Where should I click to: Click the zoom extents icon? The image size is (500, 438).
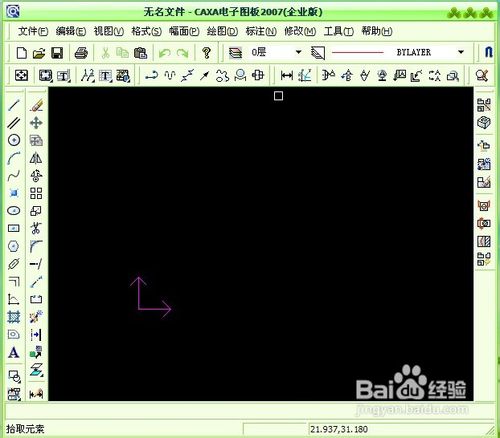pyautogui.click(x=21, y=76)
